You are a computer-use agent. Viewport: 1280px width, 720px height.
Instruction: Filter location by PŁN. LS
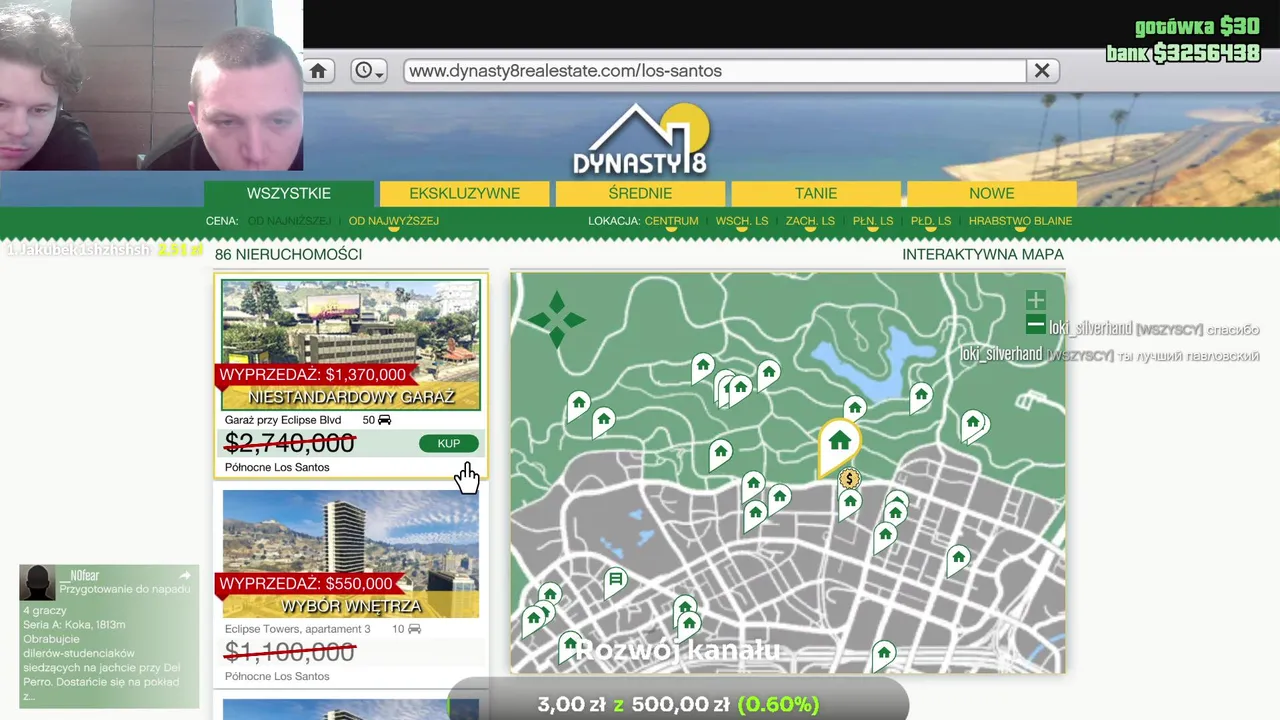(x=873, y=221)
